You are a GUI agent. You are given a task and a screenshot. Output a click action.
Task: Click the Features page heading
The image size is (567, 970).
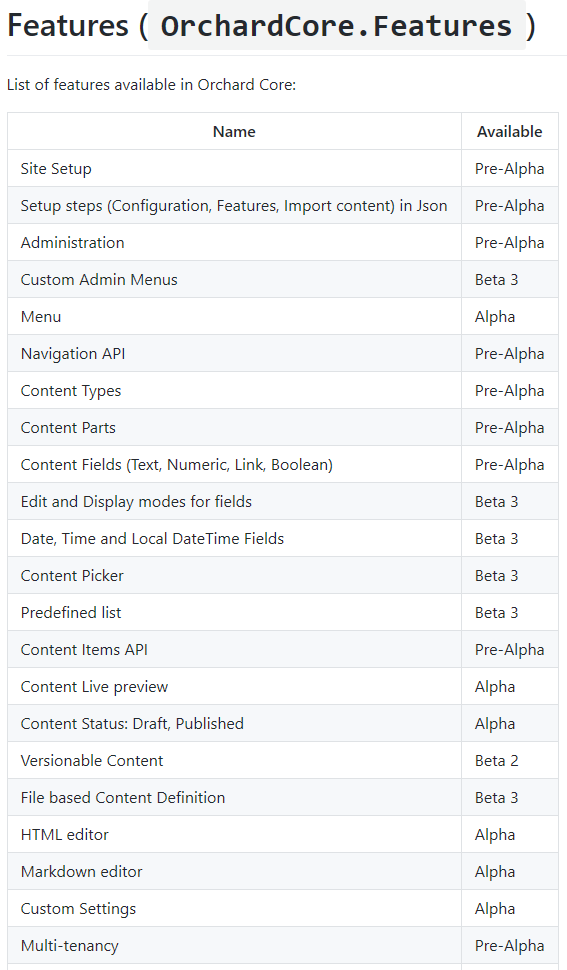[272, 25]
